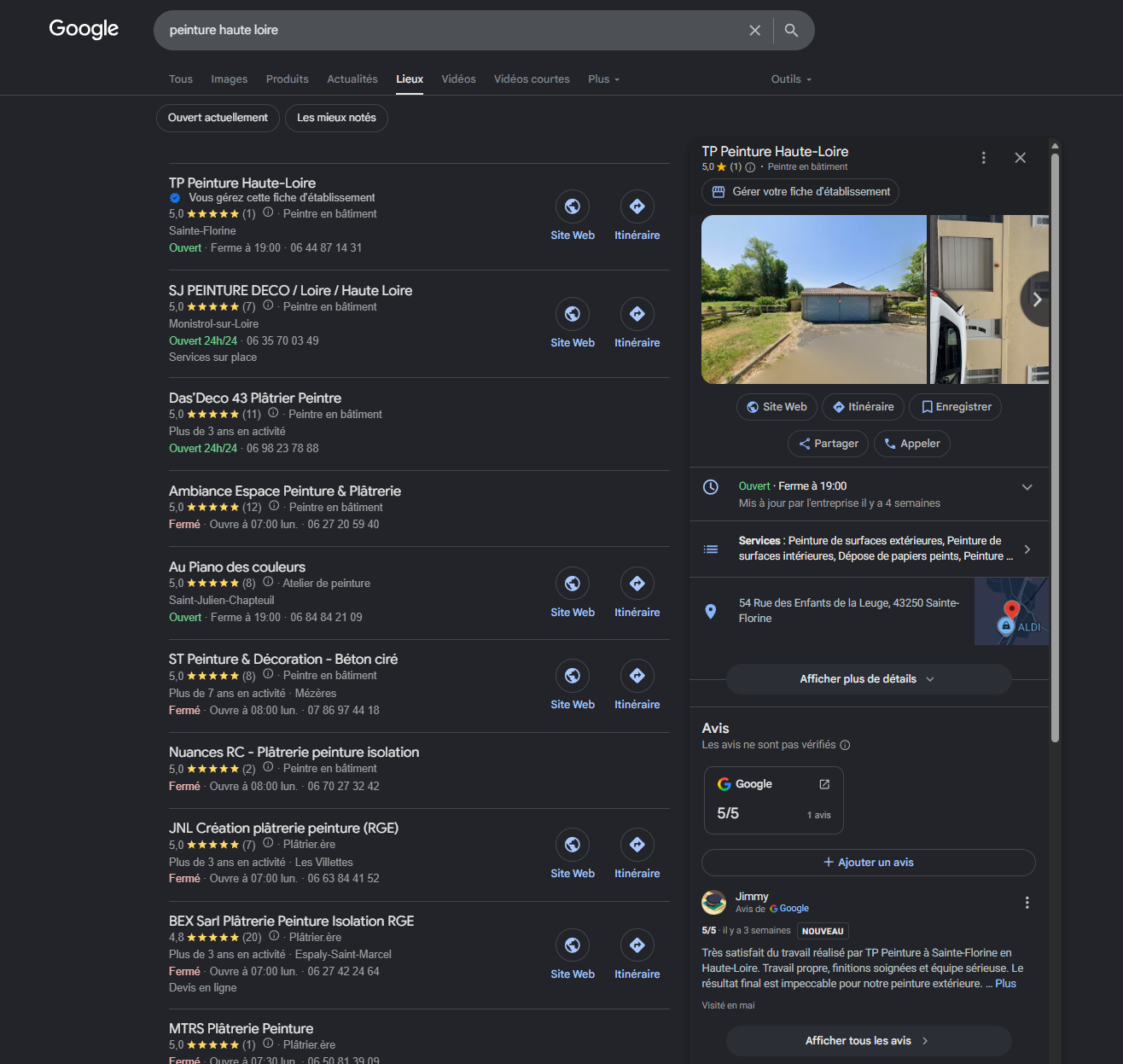This screenshot has height=1064, width=1123.
Task: Open Site Web for Au Piano des couleurs
Action: click(573, 594)
